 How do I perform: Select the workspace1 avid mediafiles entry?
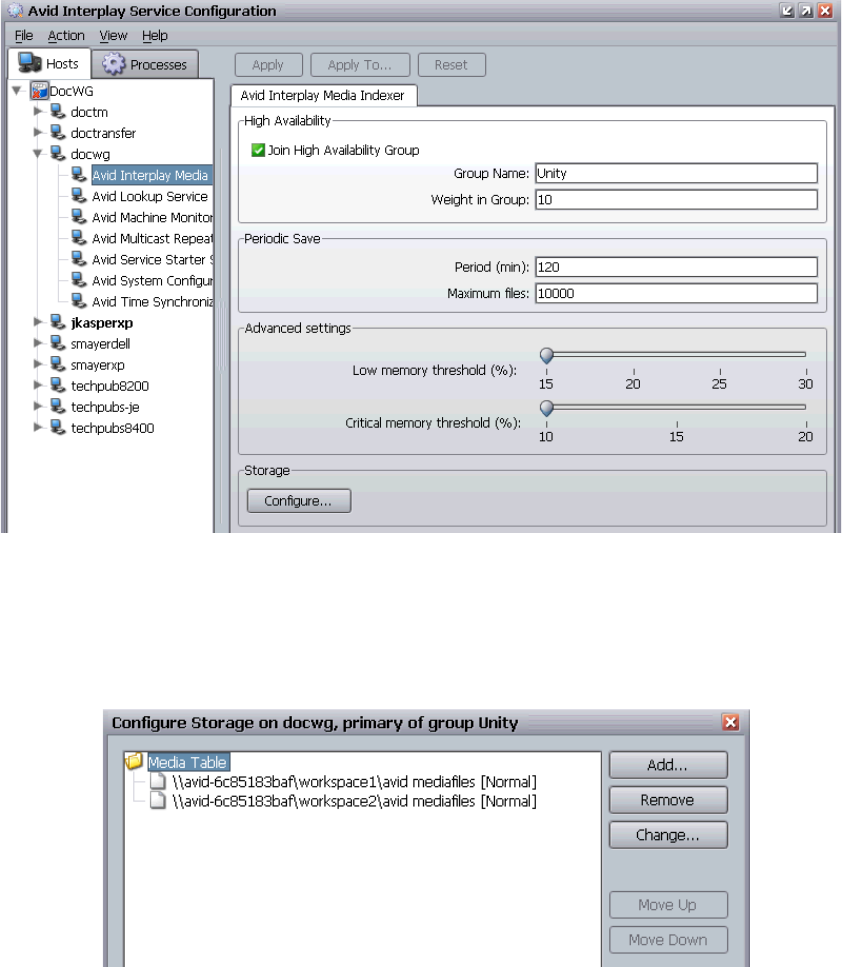pyautogui.click(x=354, y=781)
